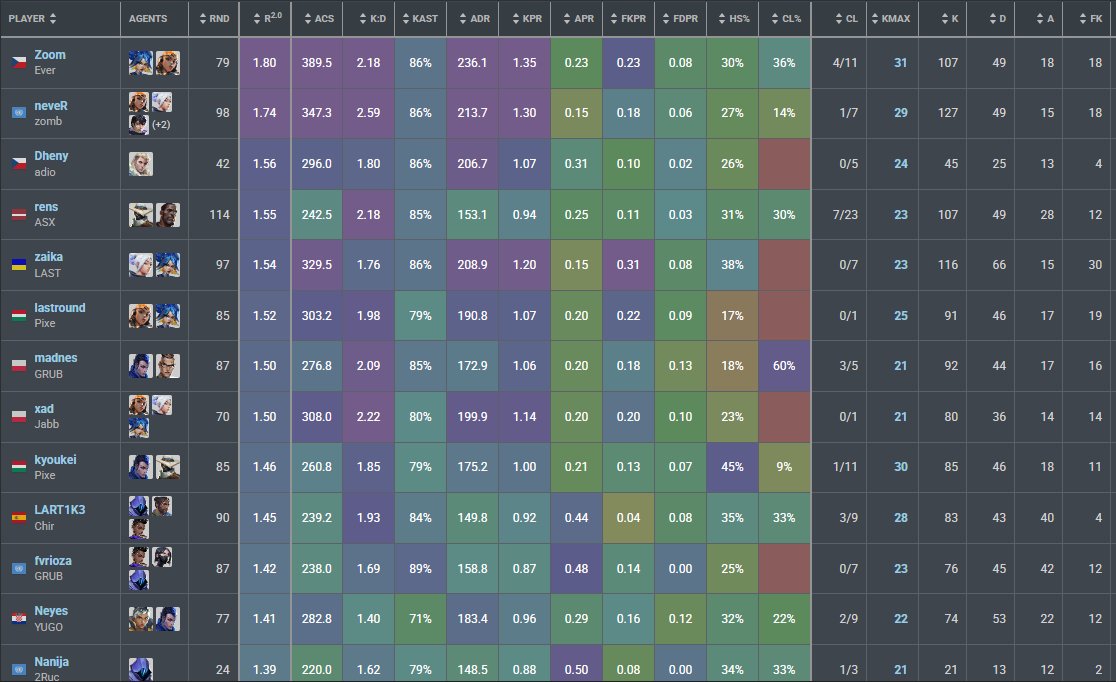The width and height of the screenshot is (1116, 682).
Task: Click rens's Cypher agent icon
Action: click(x=140, y=214)
